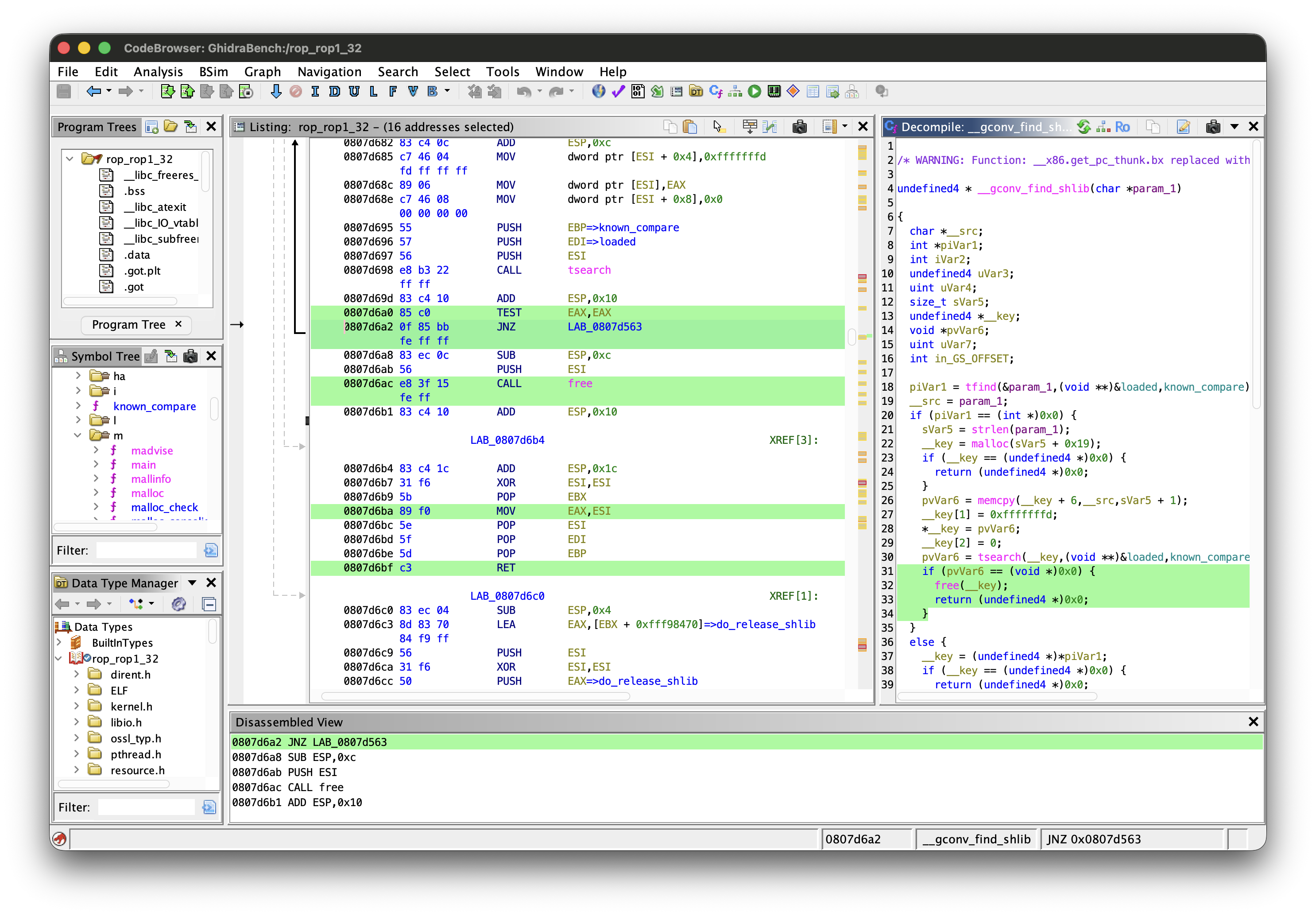Toggle the Listing mouse hover cursor icon
Image resolution: width=1316 pixels, height=916 pixels.
[x=718, y=127]
